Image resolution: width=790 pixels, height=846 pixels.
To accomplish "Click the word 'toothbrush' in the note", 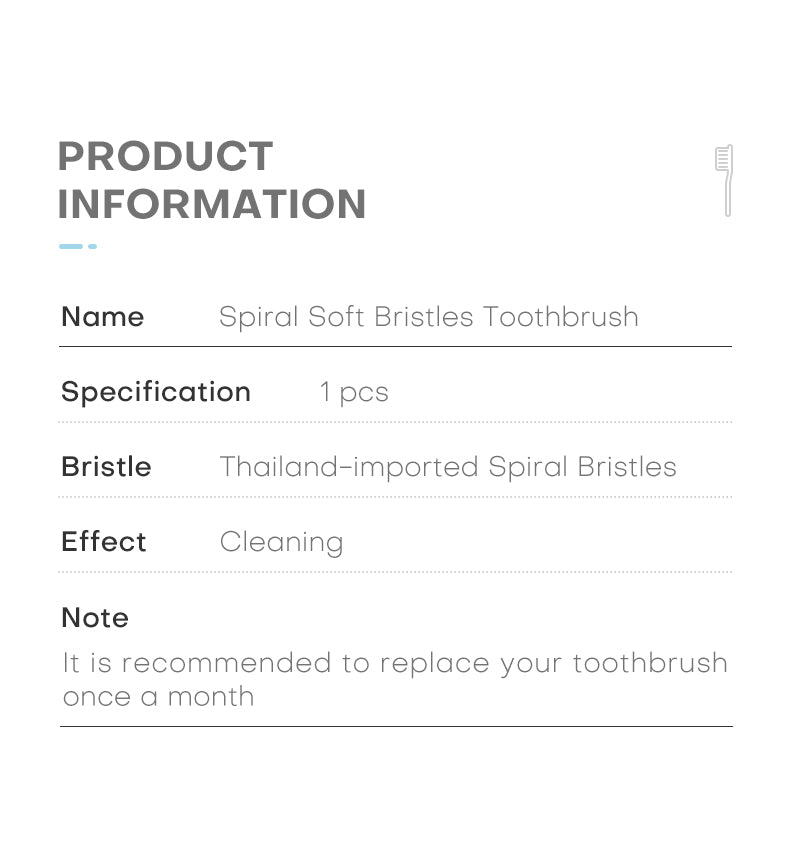I will click(x=650, y=663).
